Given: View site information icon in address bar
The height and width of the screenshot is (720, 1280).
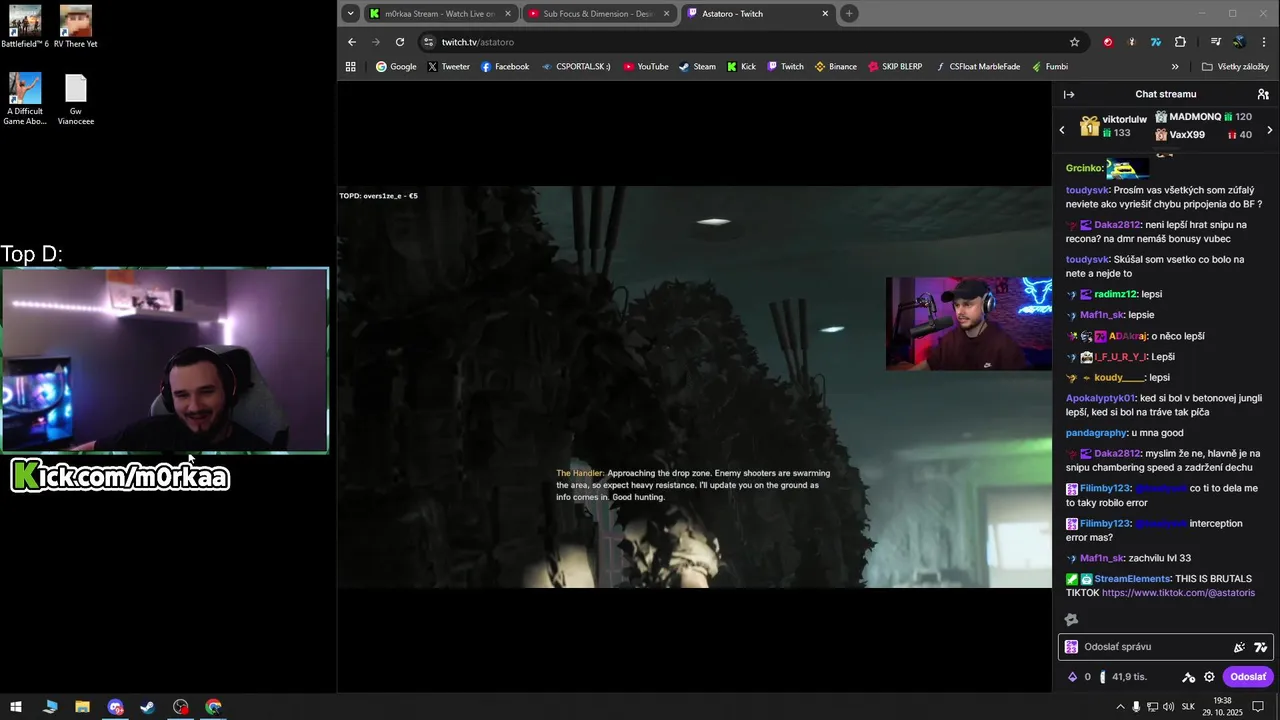Looking at the screenshot, I should [x=429, y=42].
